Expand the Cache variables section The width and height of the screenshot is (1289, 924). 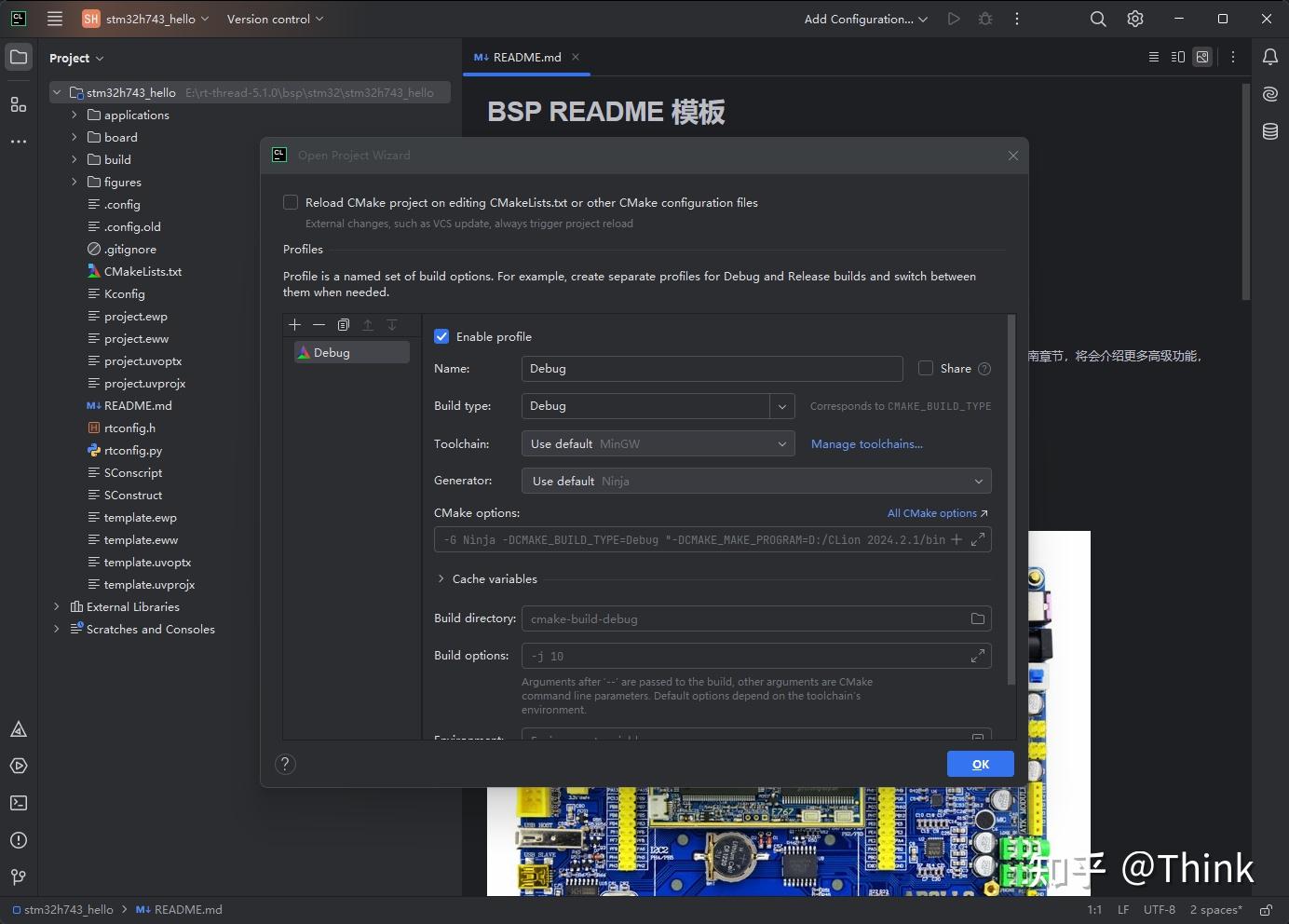(441, 578)
